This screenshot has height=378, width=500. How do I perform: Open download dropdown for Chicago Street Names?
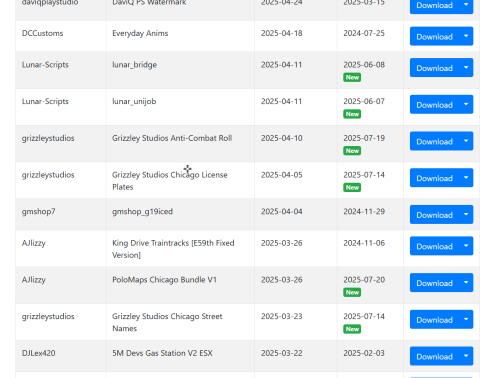coord(466,319)
